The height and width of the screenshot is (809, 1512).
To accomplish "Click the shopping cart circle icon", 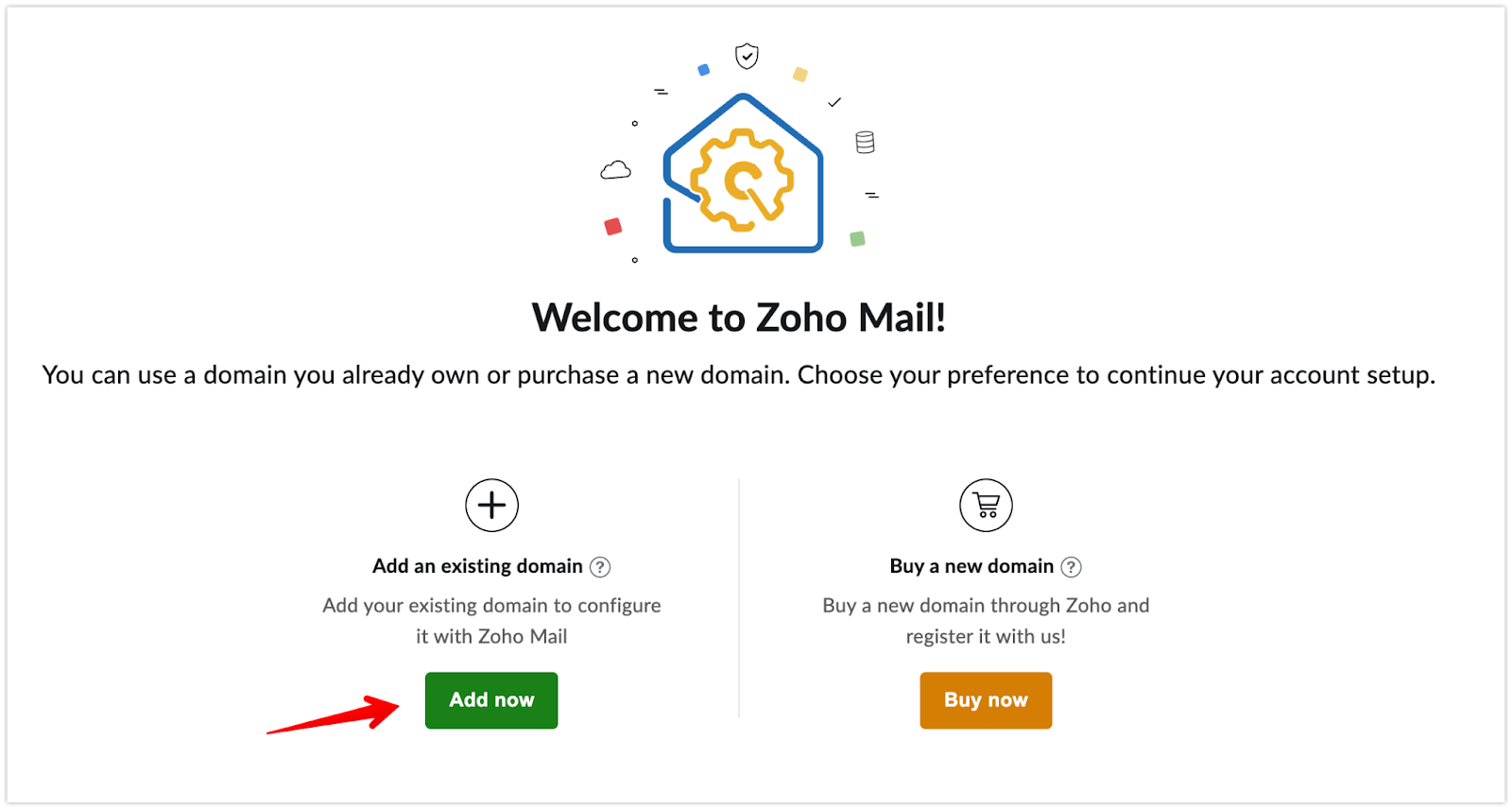I will 986,506.
